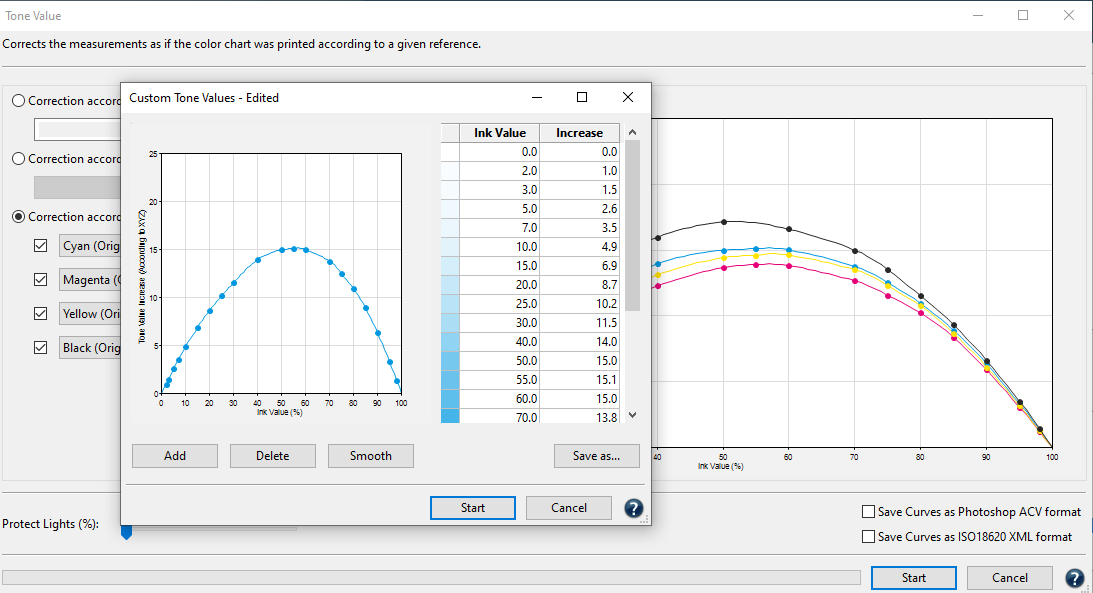Close the Tone Value window
1093x593 pixels.
tap(1069, 15)
